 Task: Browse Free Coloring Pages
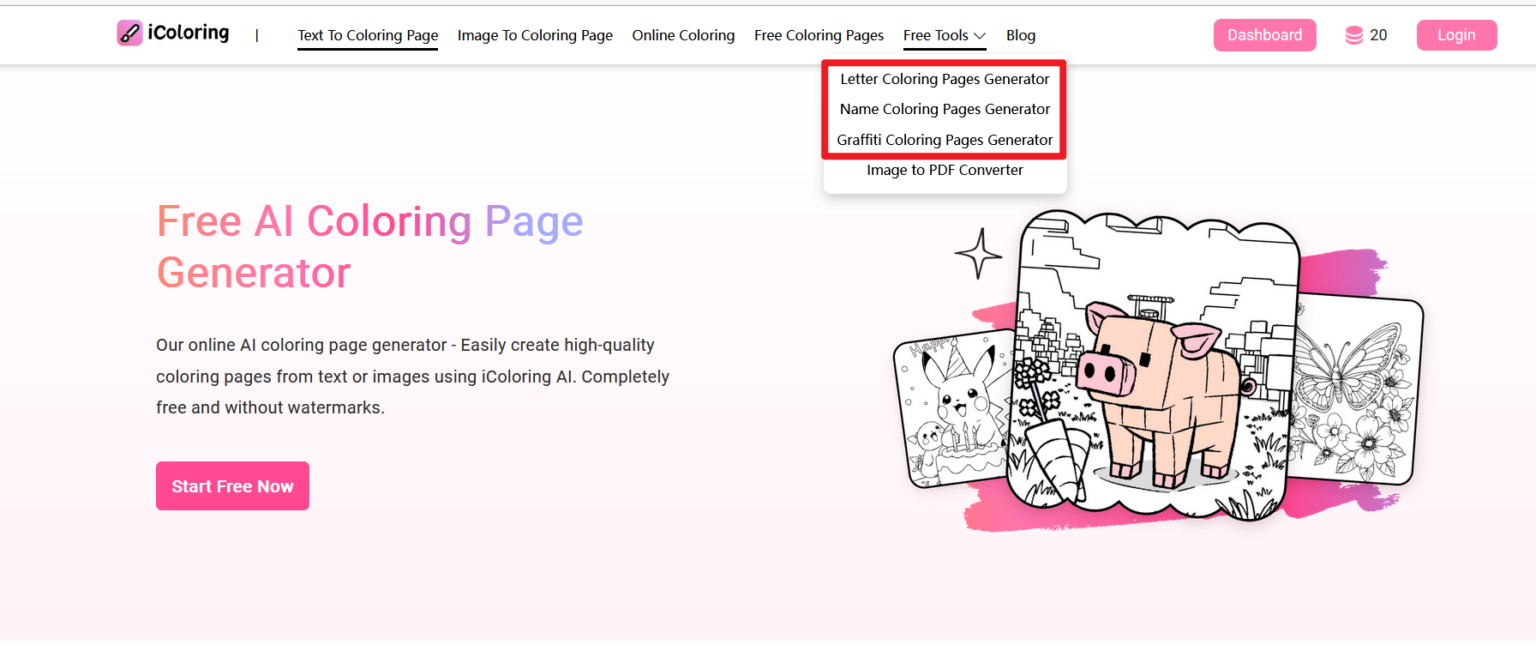click(x=818, y=34)
